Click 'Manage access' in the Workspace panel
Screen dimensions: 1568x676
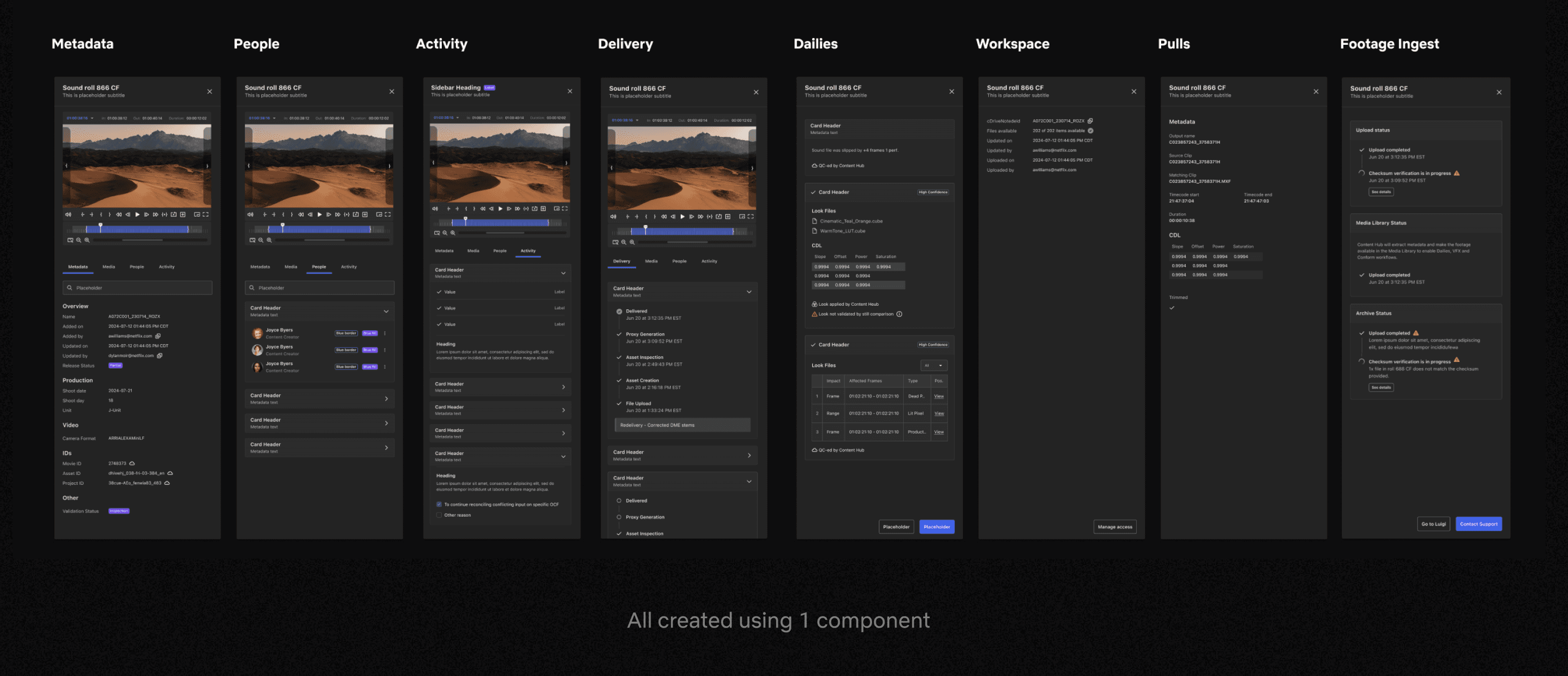pyautogui.click(x=1115, y=527)
